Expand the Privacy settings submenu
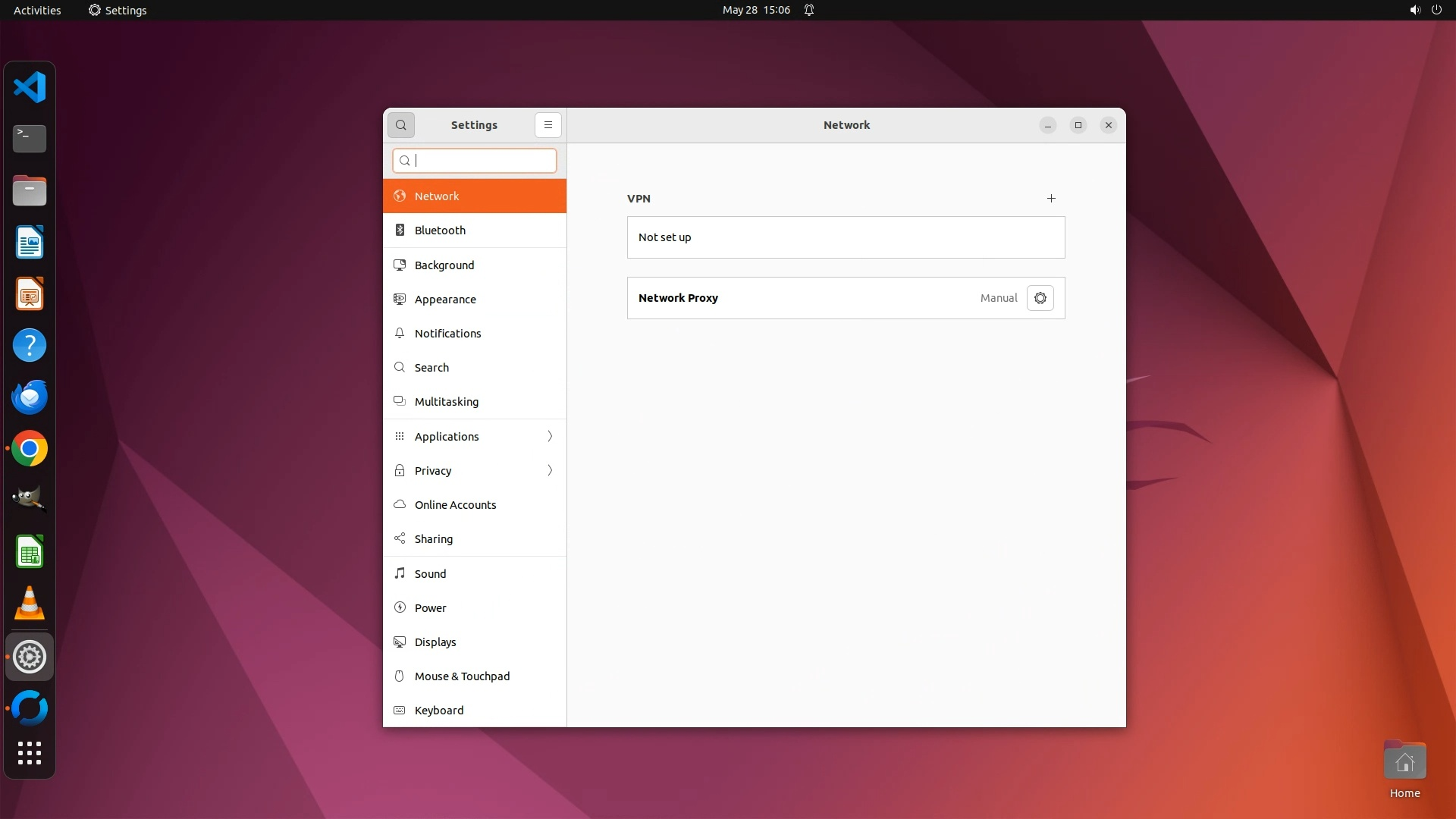Screen dimensions: 1456x819 click(475, 471)
